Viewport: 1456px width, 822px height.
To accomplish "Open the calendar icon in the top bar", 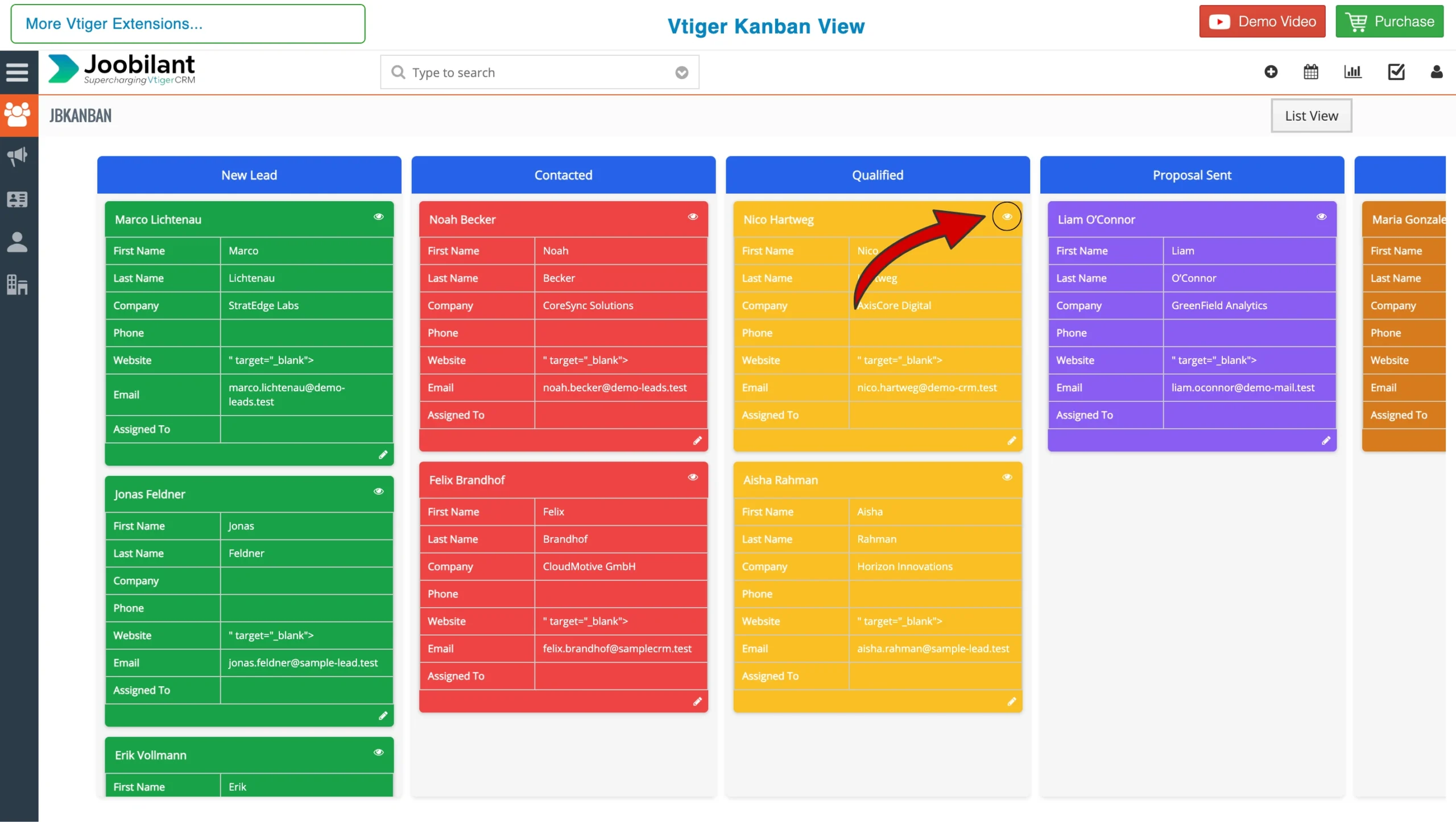I will click(x=1311, y=72).
